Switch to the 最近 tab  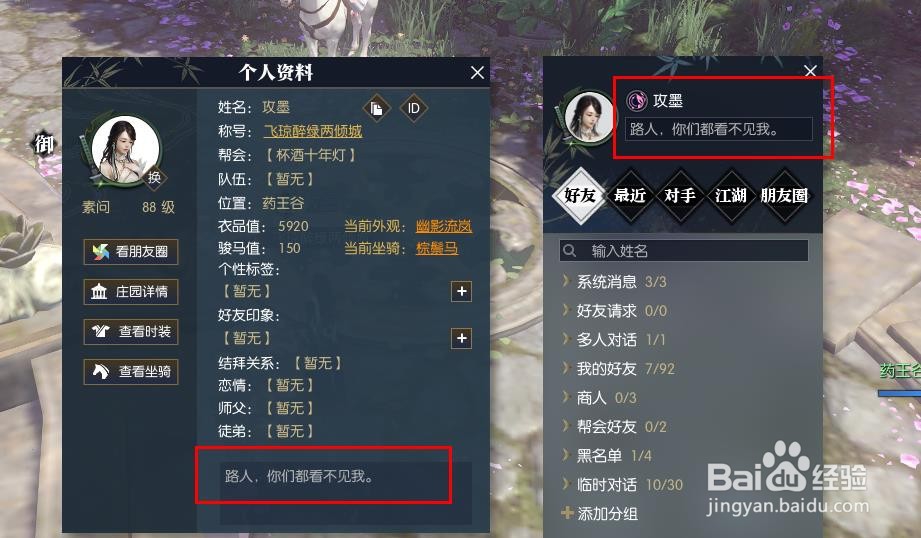(x=630, y=196)
